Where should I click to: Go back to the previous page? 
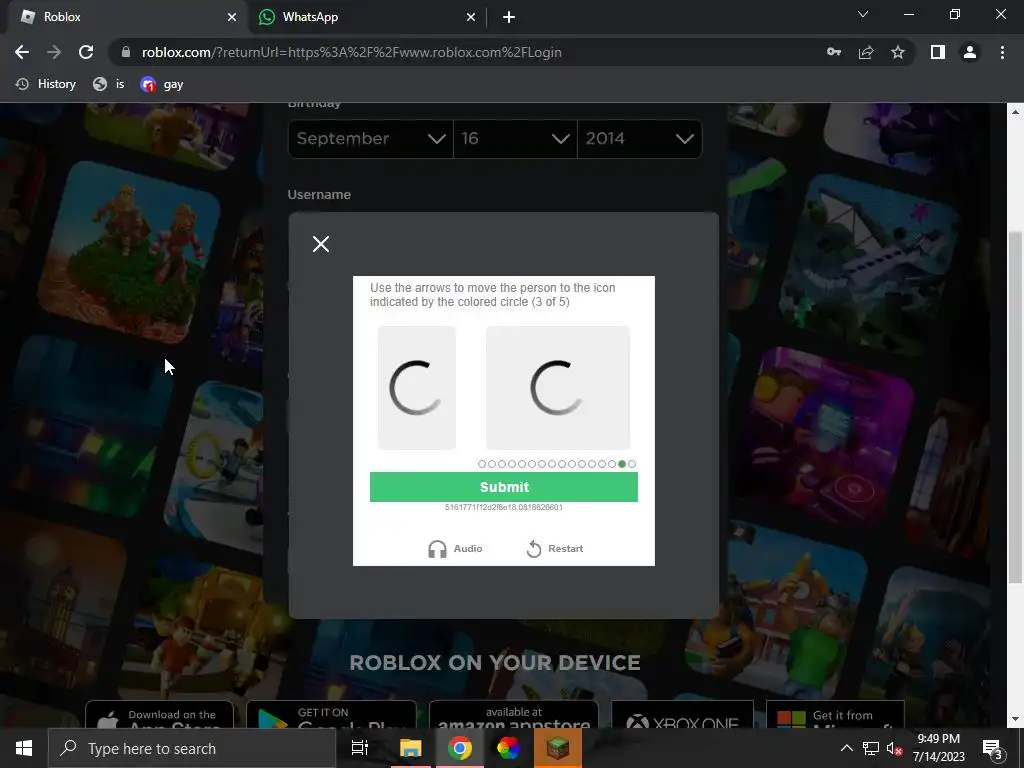pyautogui.click(x=22, y=52)
